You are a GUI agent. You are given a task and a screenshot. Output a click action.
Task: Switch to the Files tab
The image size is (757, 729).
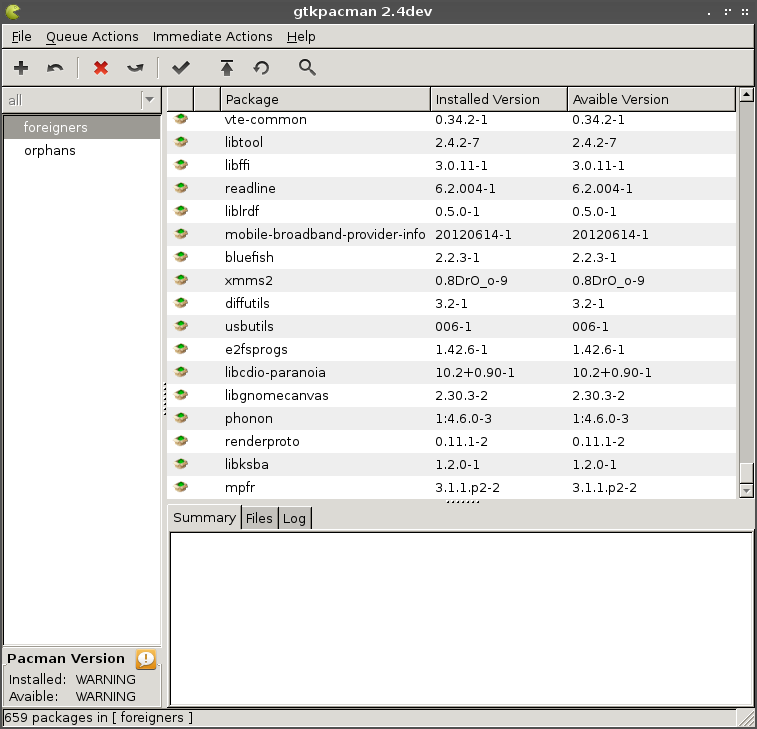[259, 519]
